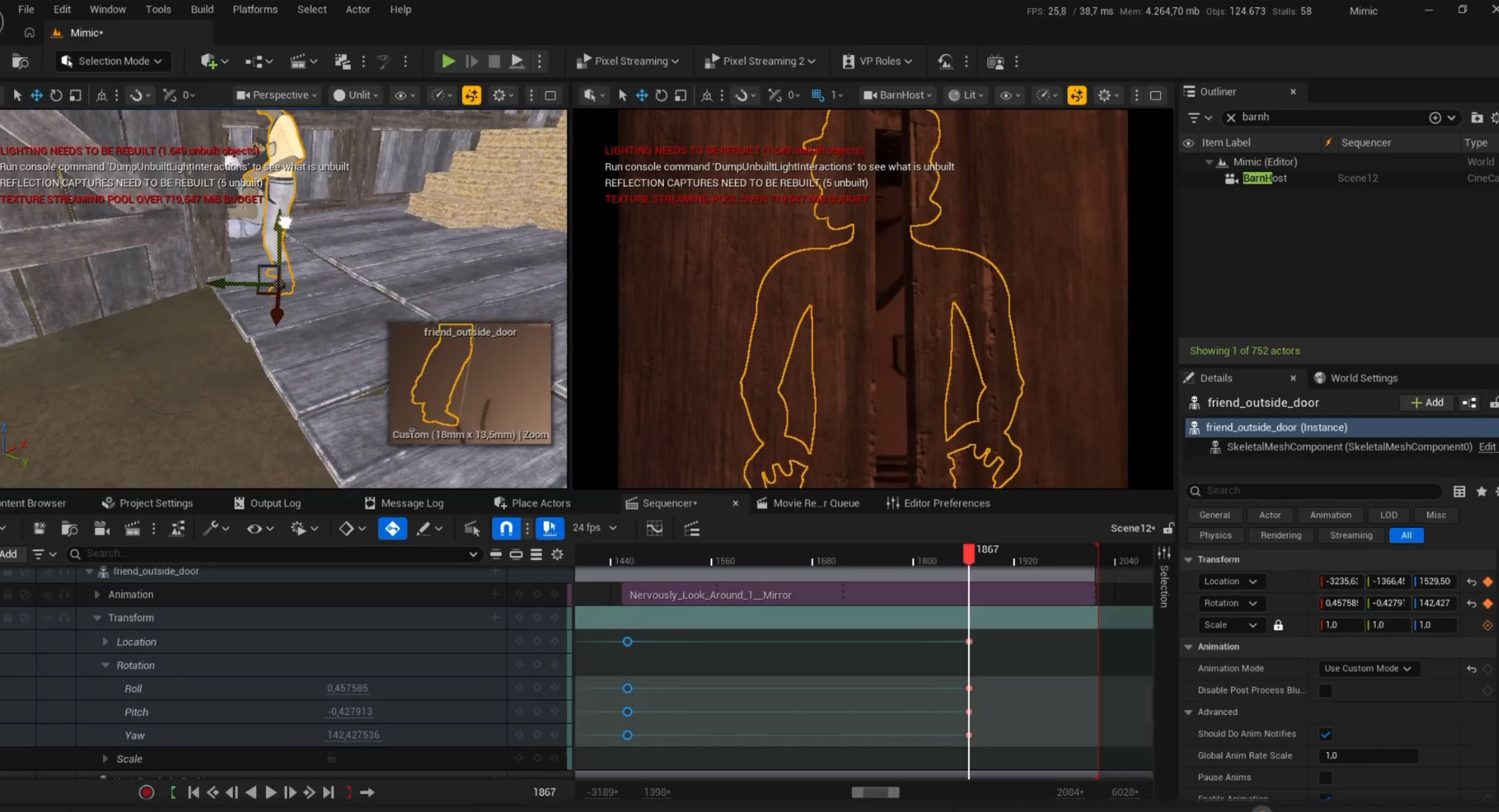Select the translate (move) tool in Perspective viewport
This screenshot has width=1499, height=812.
(x=36, y=95)
